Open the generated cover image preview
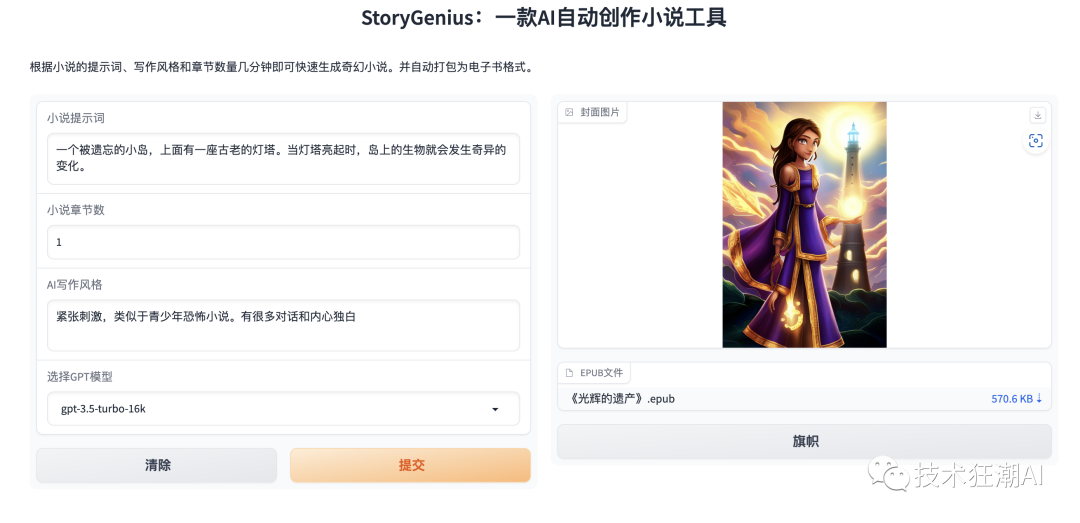The image size is (1080, 523). [804, 224]
